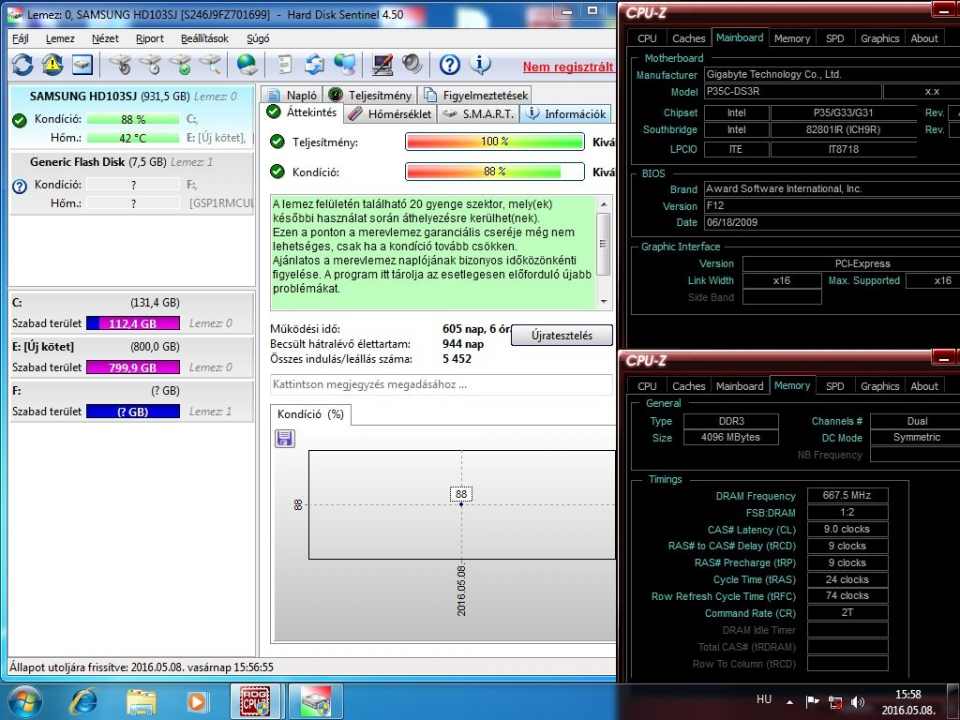Click the blue sync arrows document icon
Screen dimensions: 960x720
click(x=315, y=64)
